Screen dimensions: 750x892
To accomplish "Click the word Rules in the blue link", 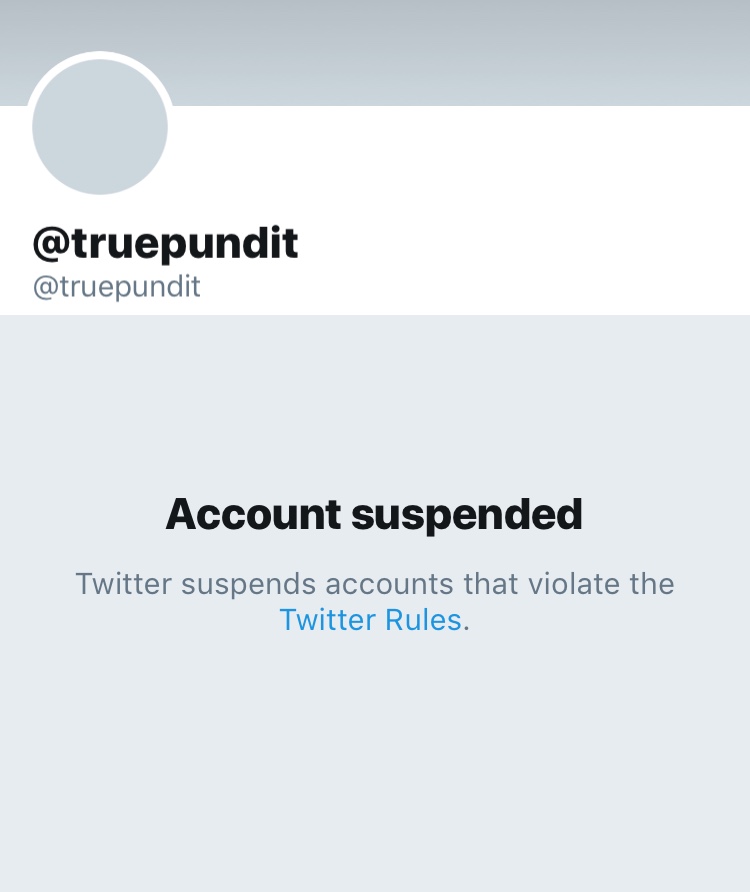I will click(423, 620).
